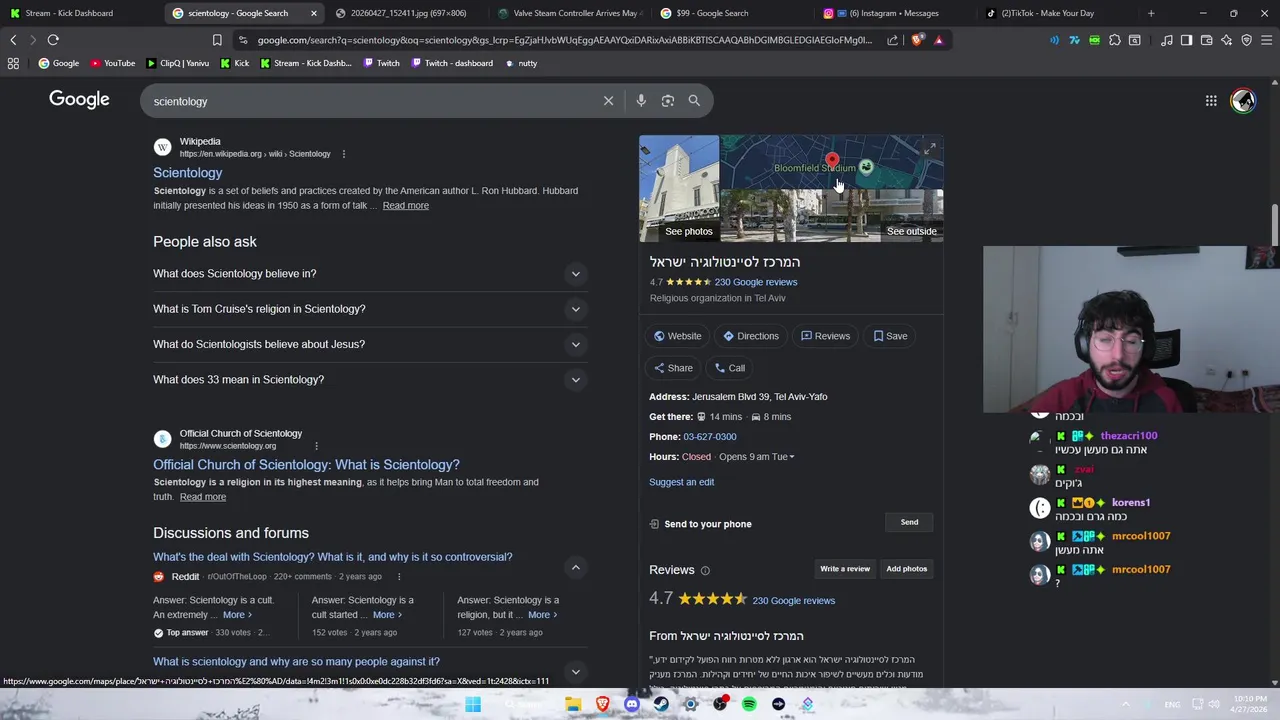Close the scientology Google Search tab

click(x=314, y=13)
